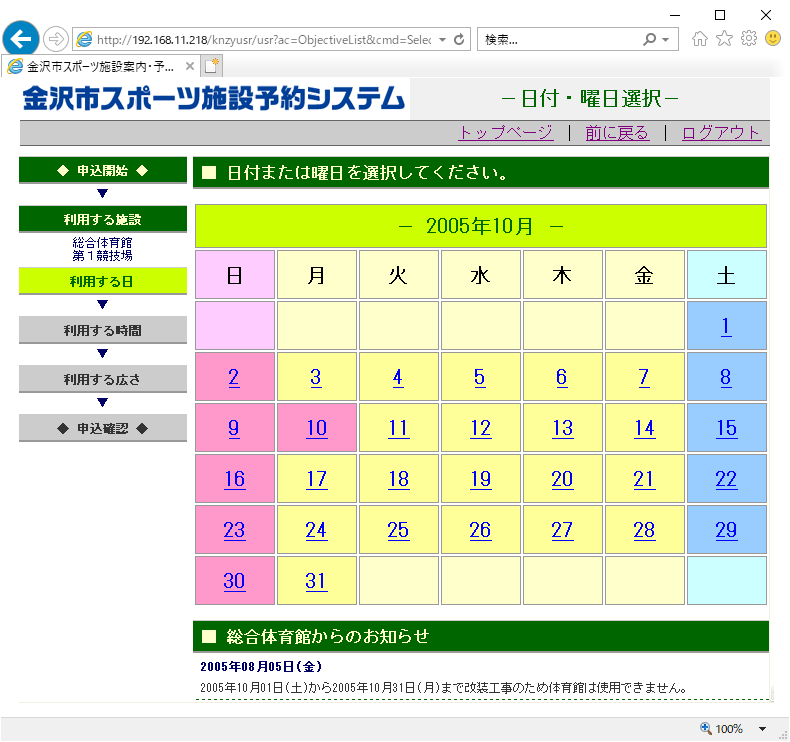Viewport: 790px width, 742px height.
Task: Click the zoom magnifier icon in status bar
Action: (x=705, y=728)
